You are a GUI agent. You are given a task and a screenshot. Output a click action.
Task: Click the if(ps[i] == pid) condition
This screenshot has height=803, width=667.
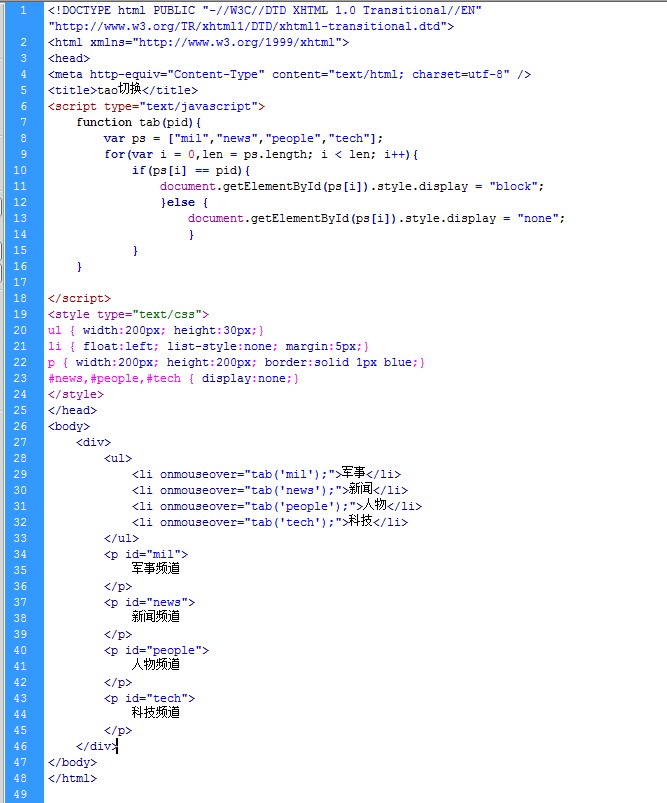pos(191,171)
